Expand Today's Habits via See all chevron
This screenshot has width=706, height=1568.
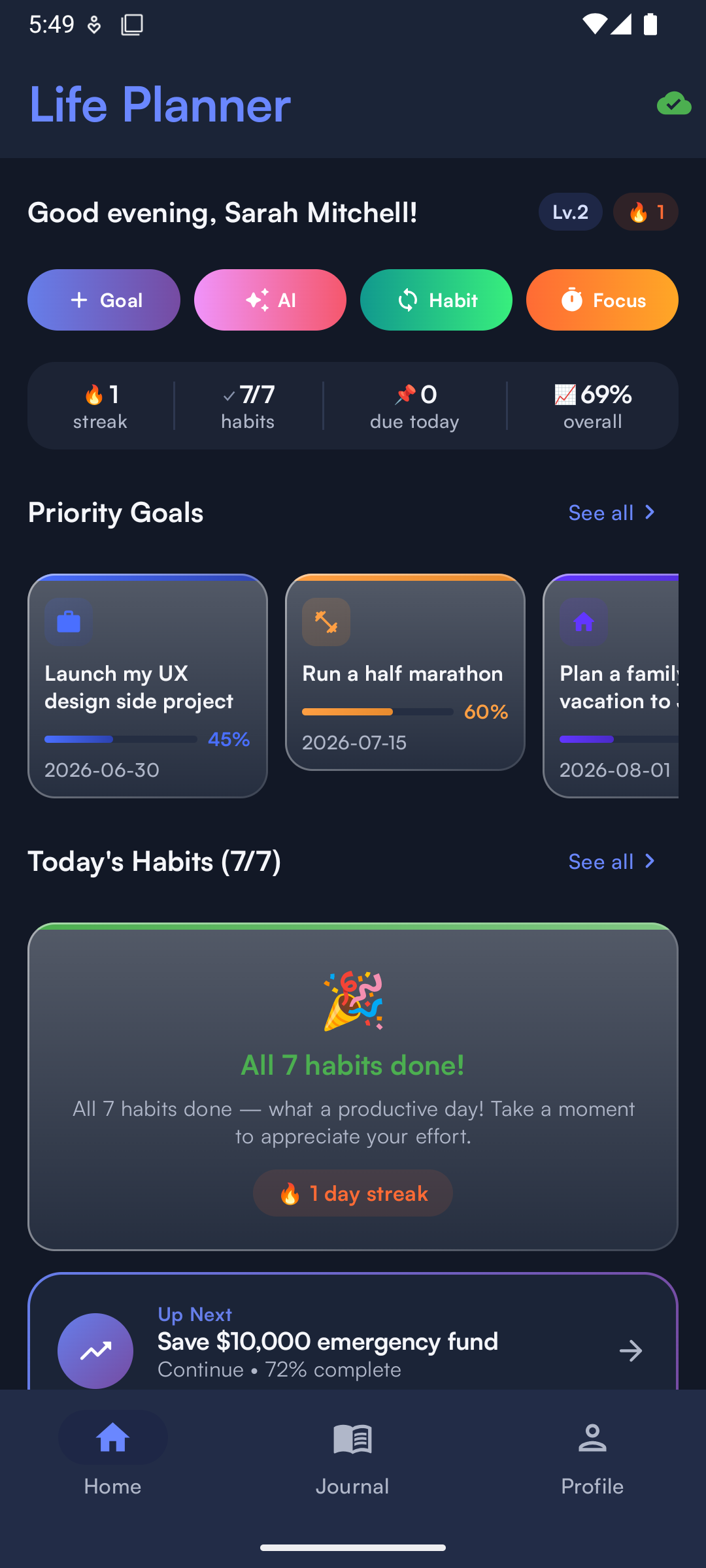pos(612,861)
